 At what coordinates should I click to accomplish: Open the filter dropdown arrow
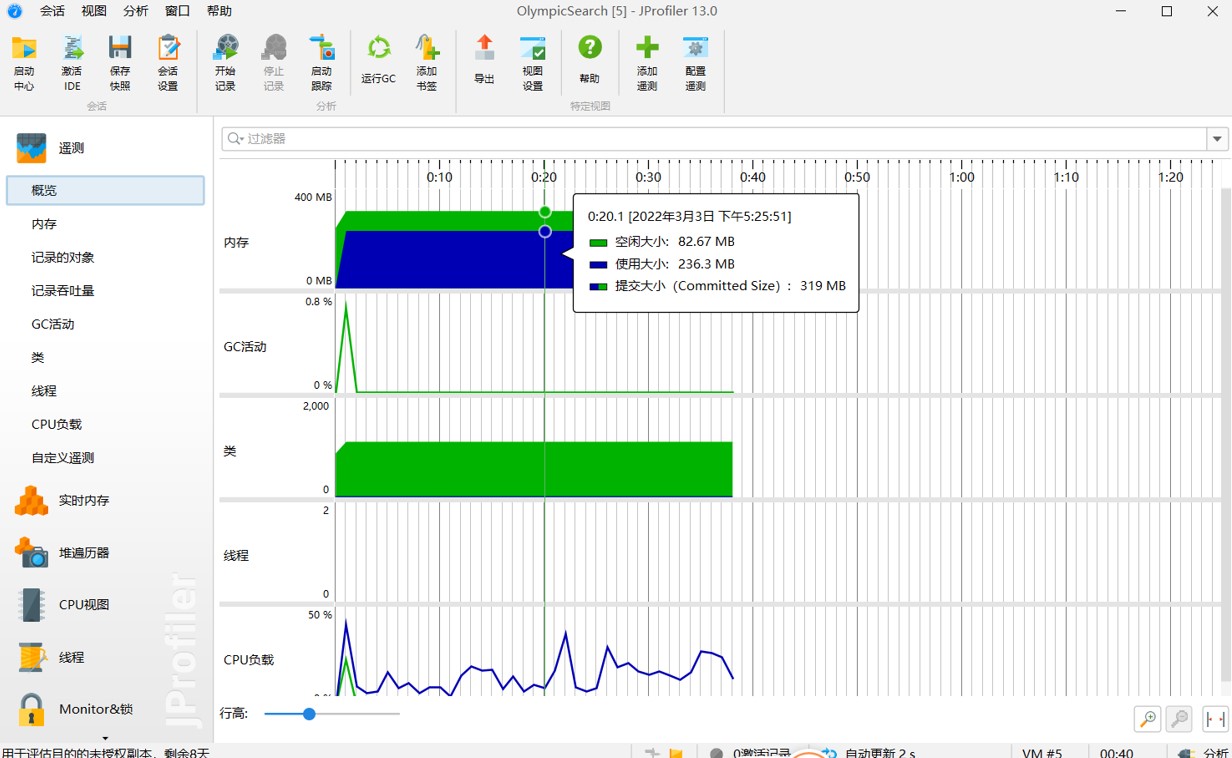pyautogui.click(x=1217, y=139)
